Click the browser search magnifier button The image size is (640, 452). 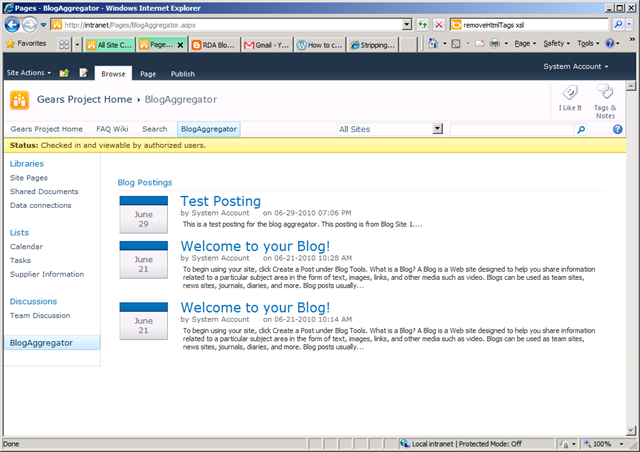click(618, 24)
